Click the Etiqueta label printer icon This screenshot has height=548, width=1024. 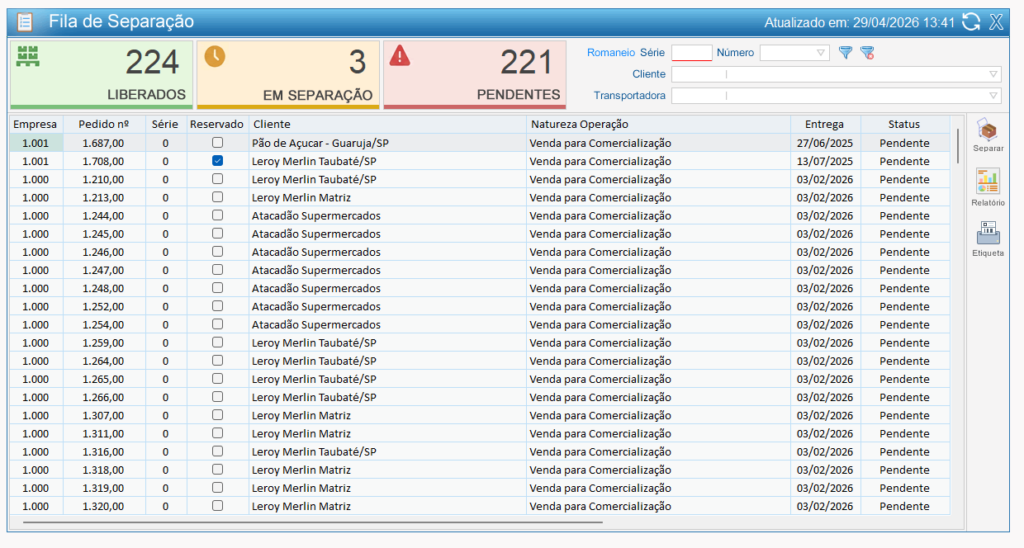click(987, 233)
